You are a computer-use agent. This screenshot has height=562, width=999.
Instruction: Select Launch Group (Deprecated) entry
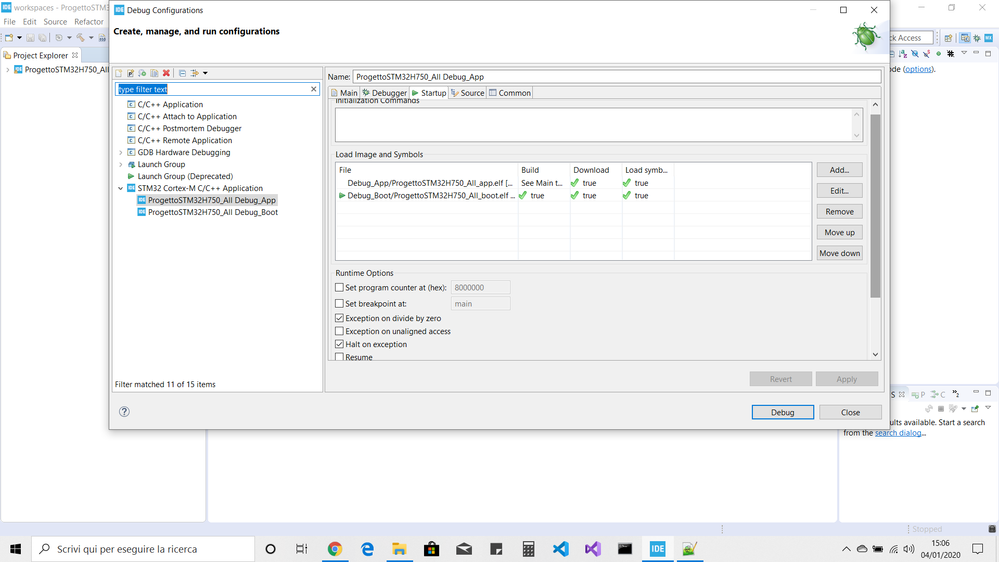tap(185, 177)
